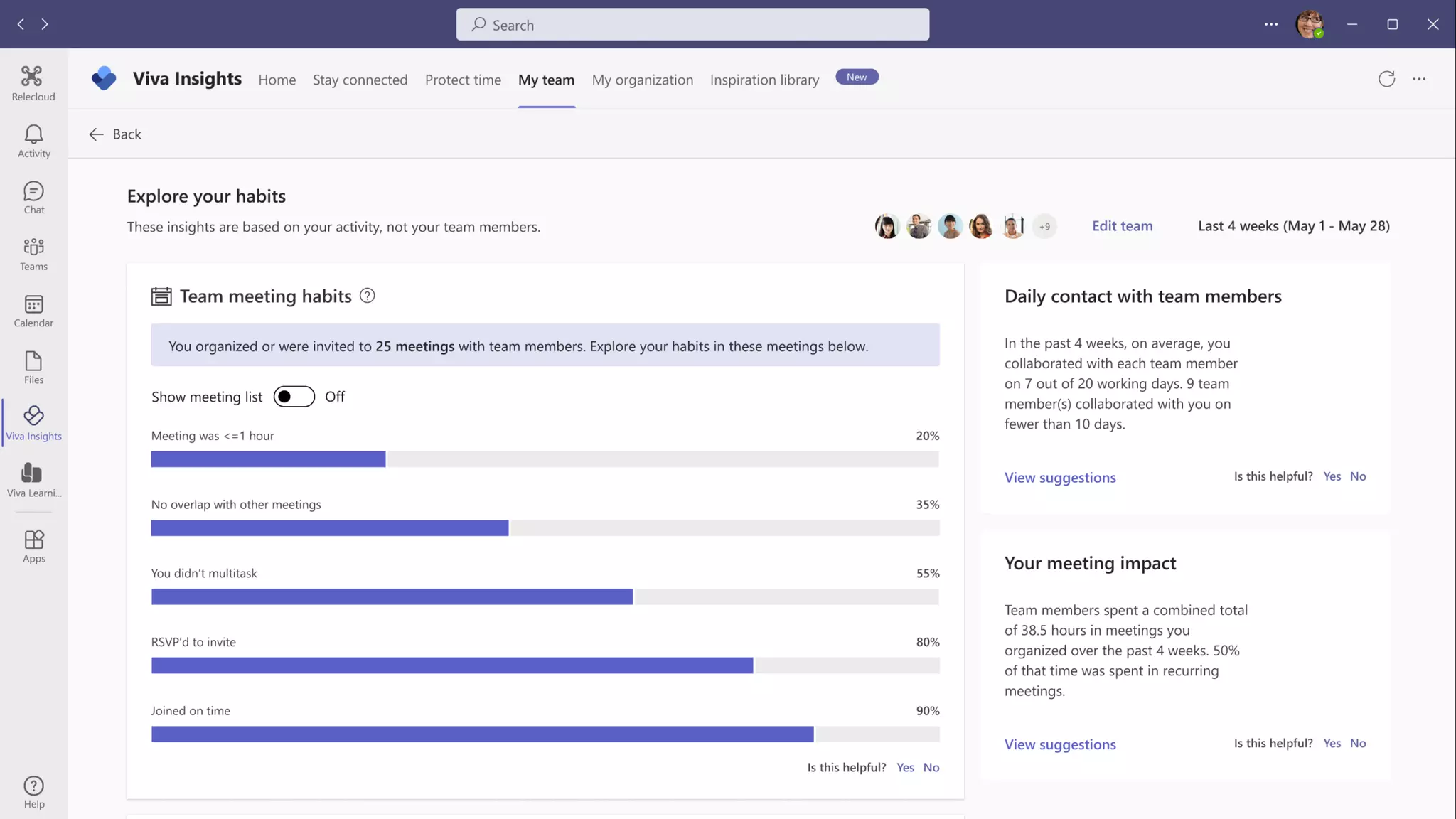Expand the +9 additional team members
Screen dimensions: 1456x819
[1044, 226]
